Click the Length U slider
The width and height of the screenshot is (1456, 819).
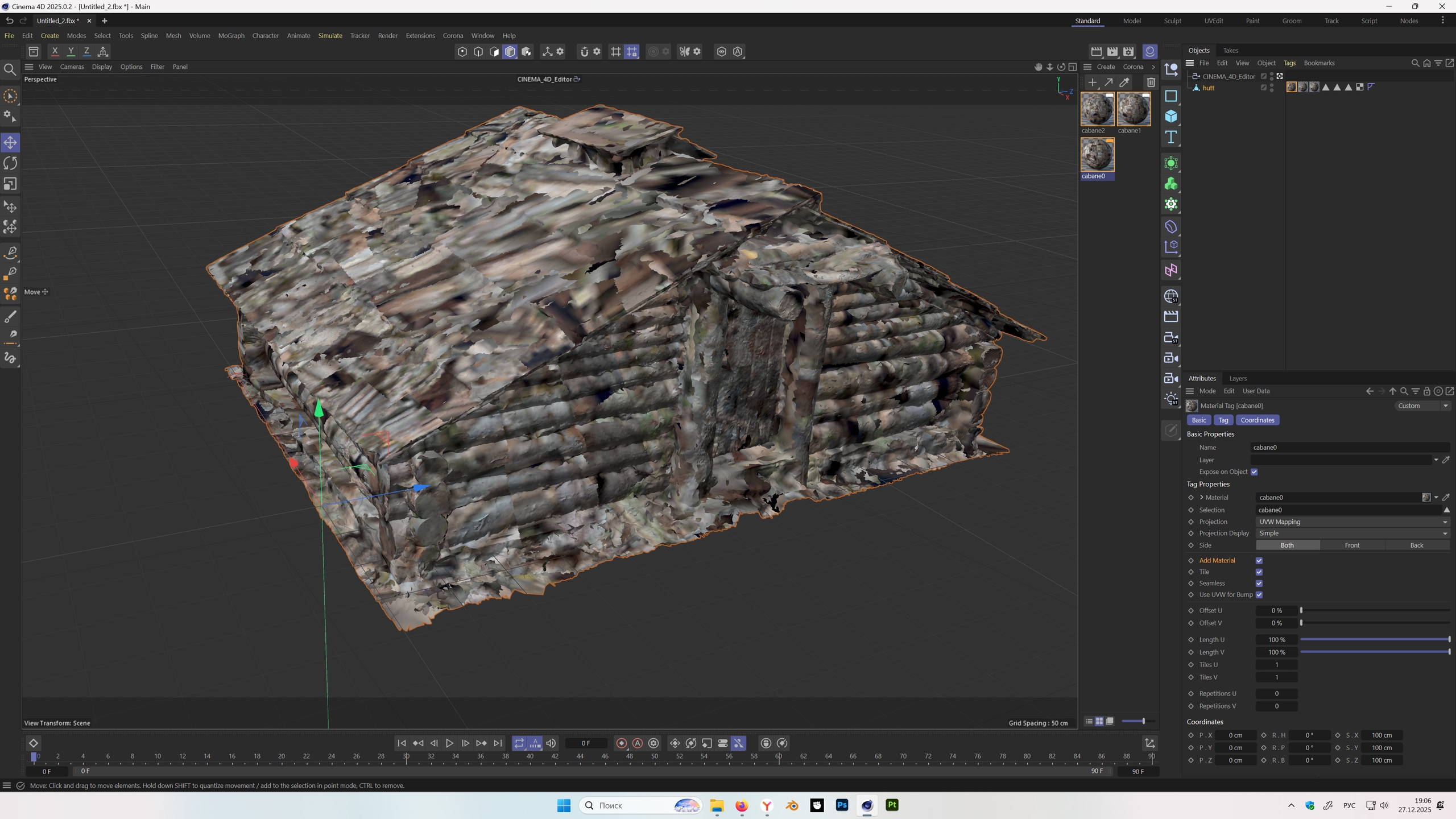coord(1374,640)
